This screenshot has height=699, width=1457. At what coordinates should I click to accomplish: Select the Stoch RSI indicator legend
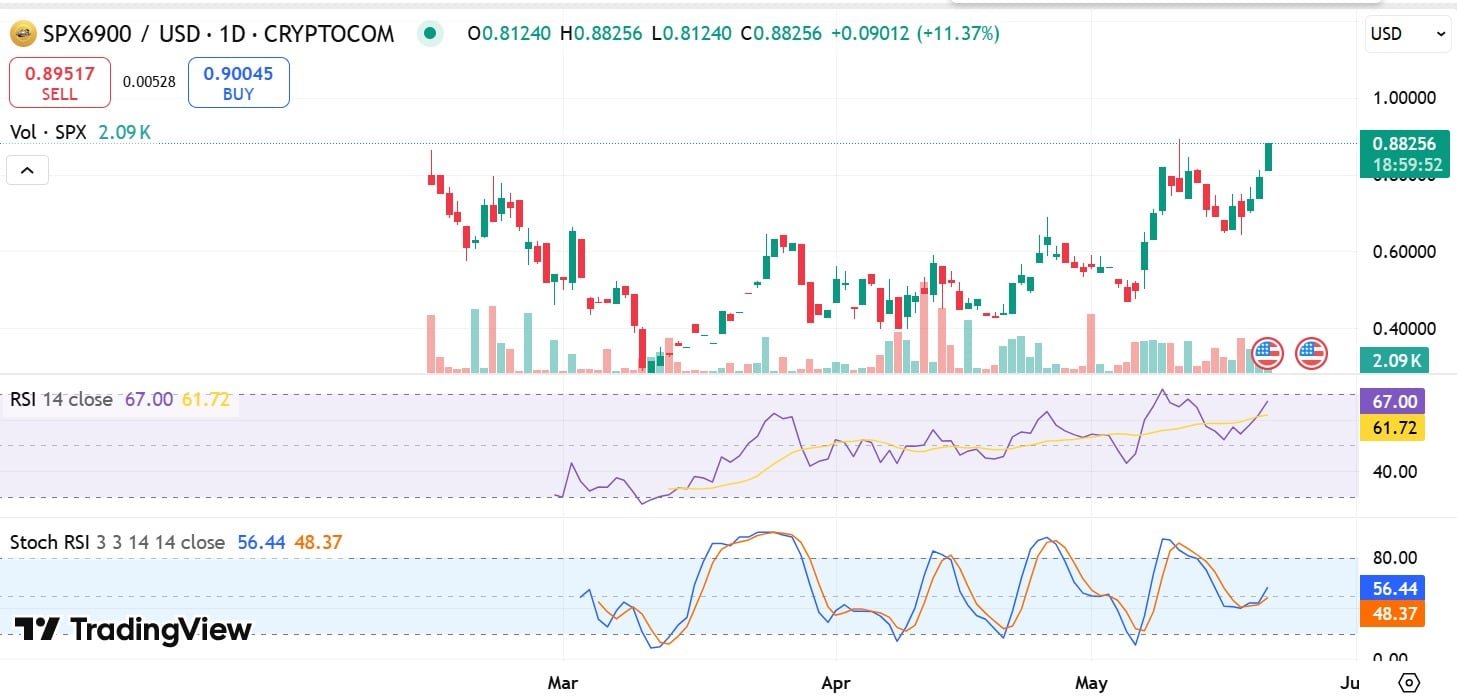click(x=117, y=542)
